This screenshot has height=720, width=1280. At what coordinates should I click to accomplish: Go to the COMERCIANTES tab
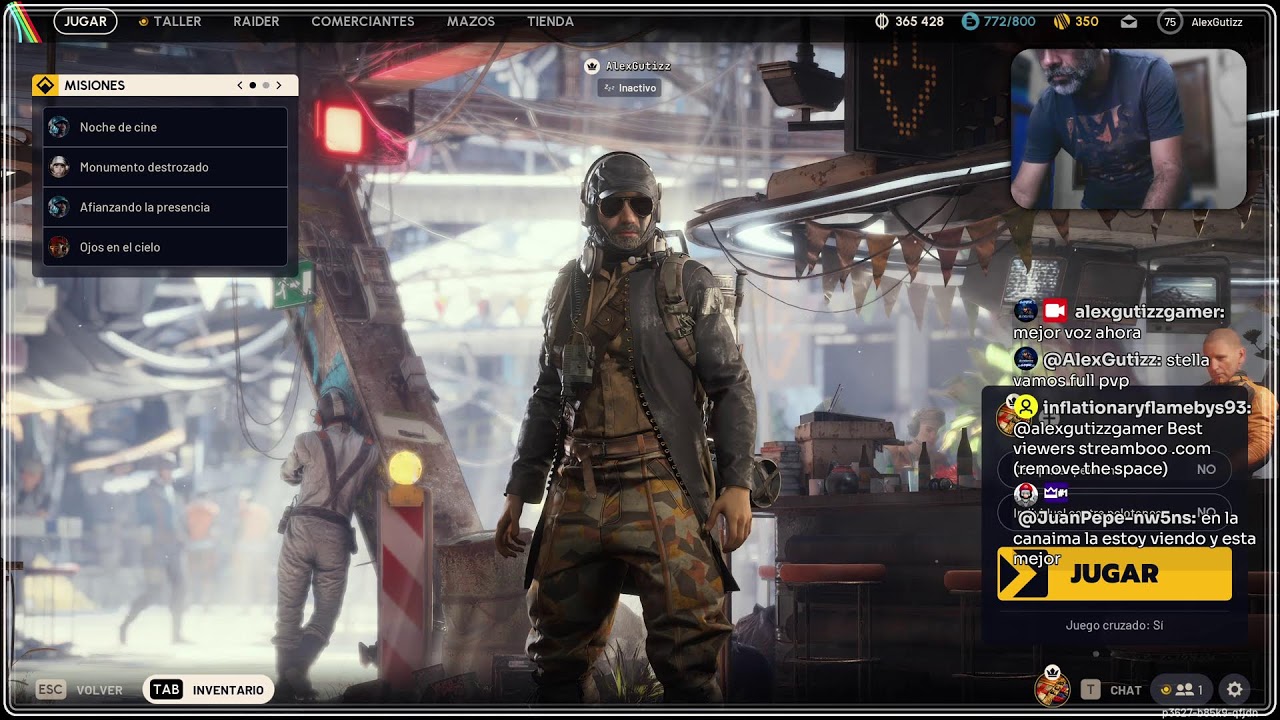coord(363,21)
